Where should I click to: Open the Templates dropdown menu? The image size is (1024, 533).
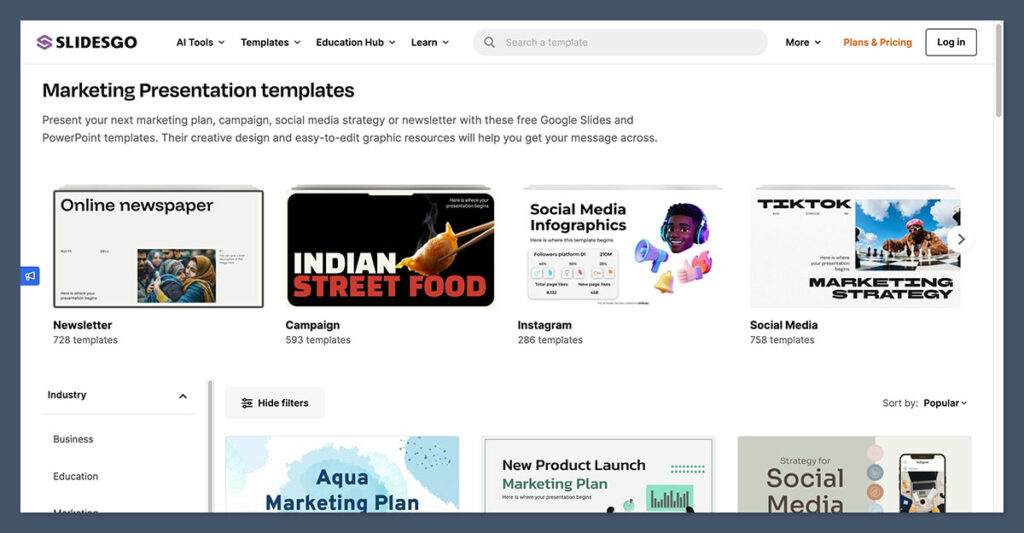click(270, 42)
